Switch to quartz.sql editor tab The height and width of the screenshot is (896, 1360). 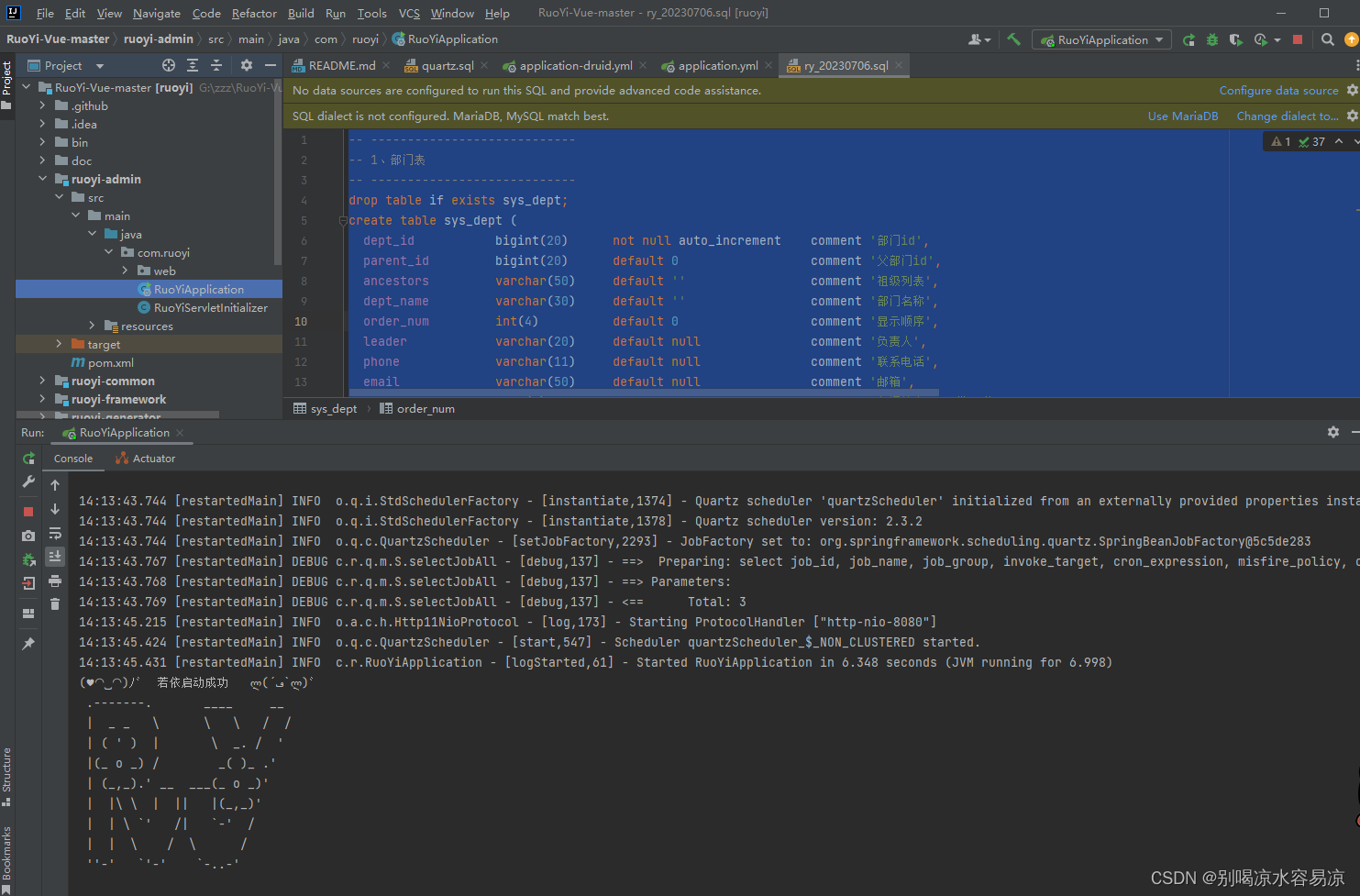(447, 65)
